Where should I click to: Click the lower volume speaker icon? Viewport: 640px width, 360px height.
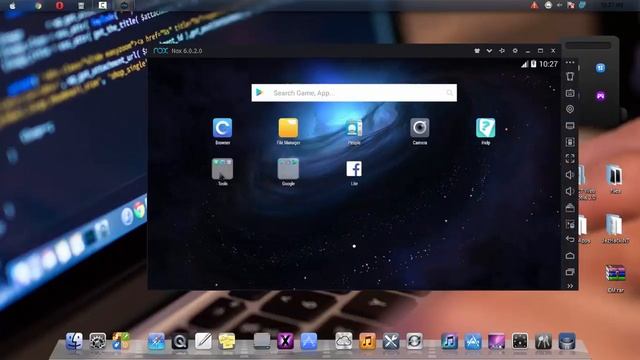[570, 191]
